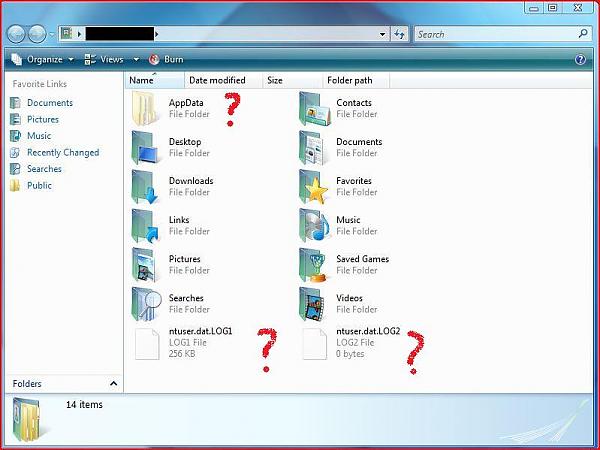Screen dimensions: 600x450
Task: Click the Searches icon in Favorite Links
Action: pos(15,169)
